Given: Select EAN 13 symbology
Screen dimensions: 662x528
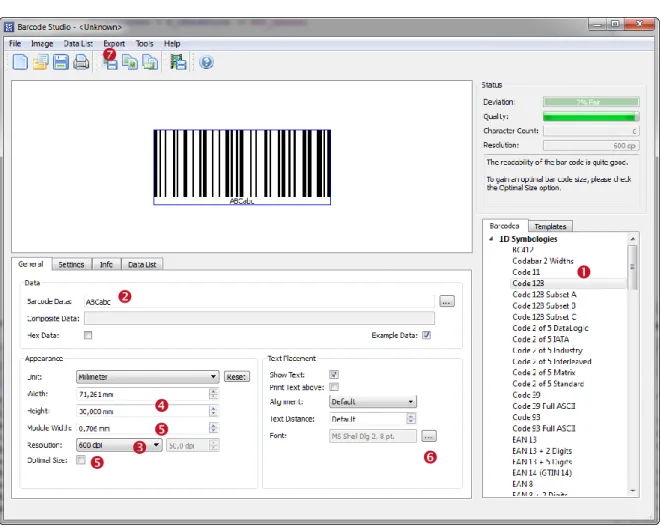Looking at the screenshot, I should pos(524,439).
